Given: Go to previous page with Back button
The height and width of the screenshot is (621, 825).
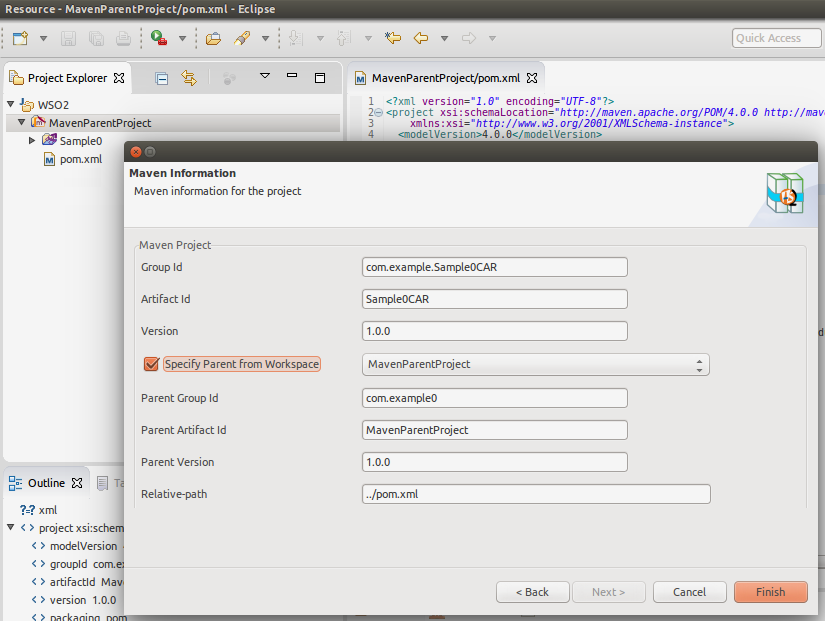Looking at the screenshot, I should [532, 592].
